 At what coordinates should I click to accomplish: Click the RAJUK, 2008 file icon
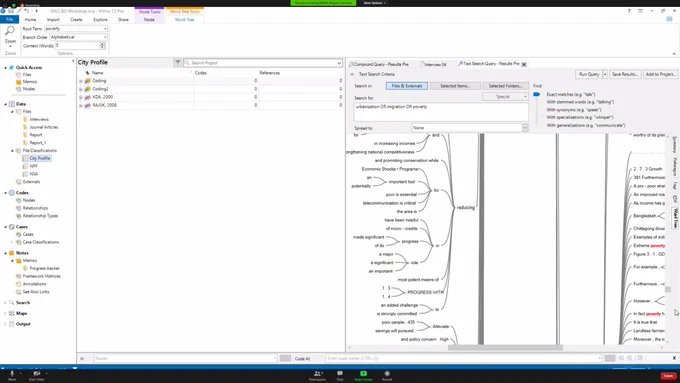pyautogui.click(x=88, y=105)
